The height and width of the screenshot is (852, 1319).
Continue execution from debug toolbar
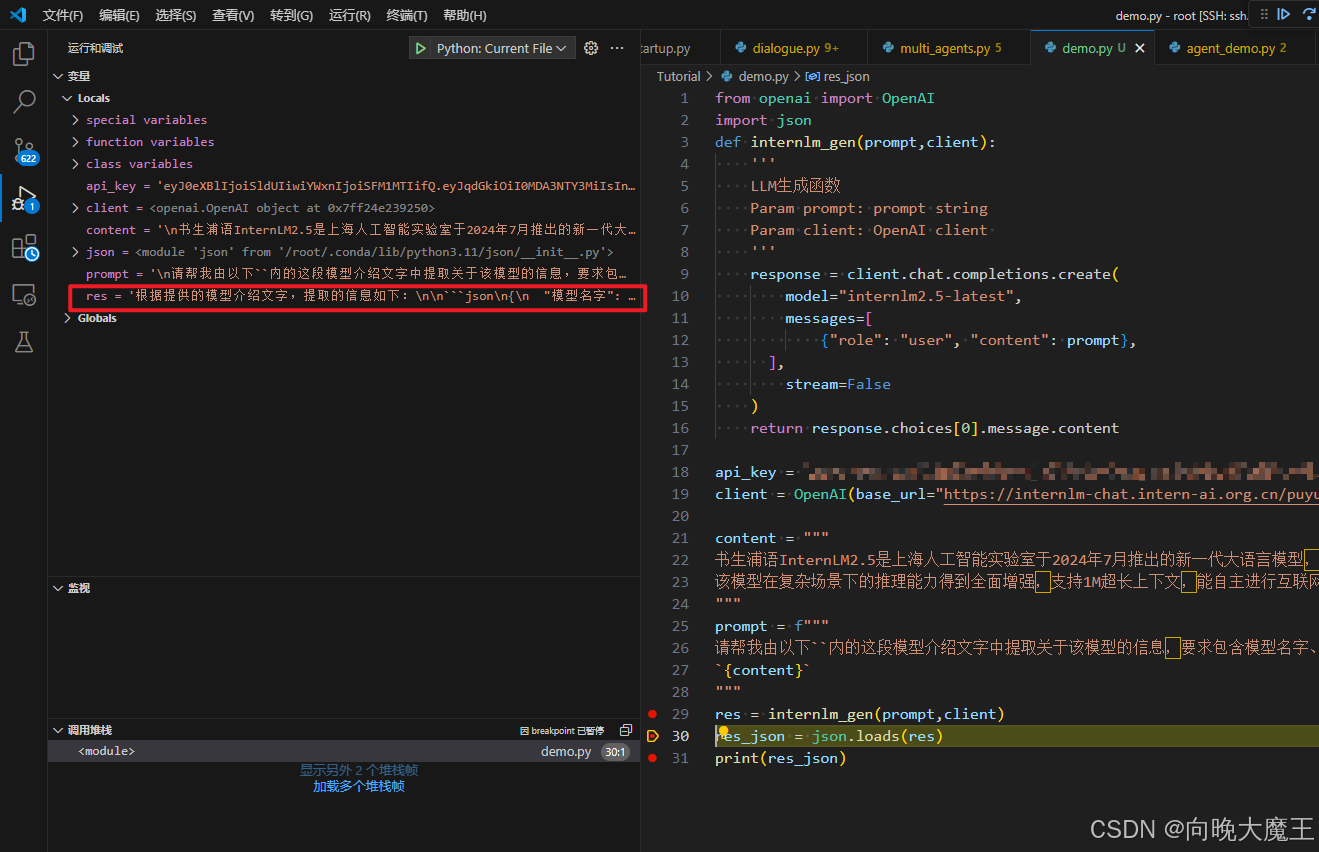coord(1284,15)
